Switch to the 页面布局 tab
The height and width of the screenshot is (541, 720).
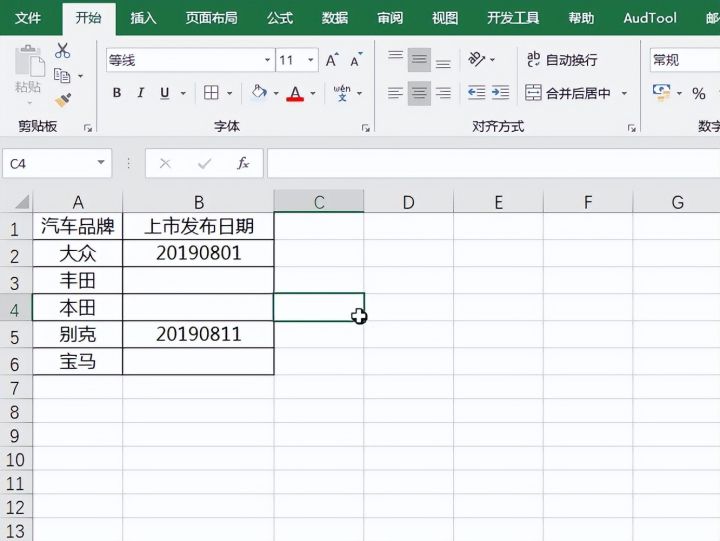click(212, 18)
